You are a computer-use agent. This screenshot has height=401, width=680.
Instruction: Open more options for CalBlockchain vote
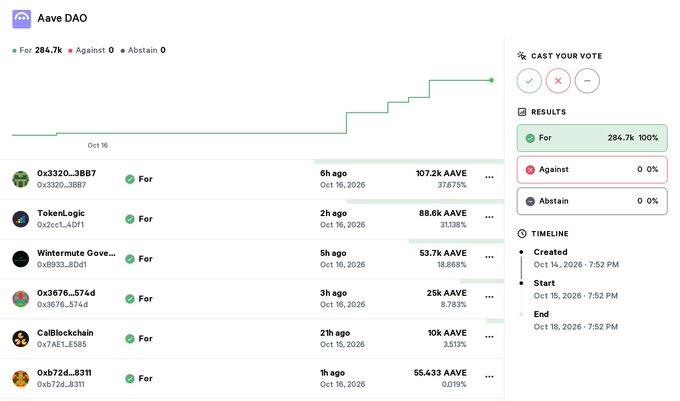(x=489, y=336)
